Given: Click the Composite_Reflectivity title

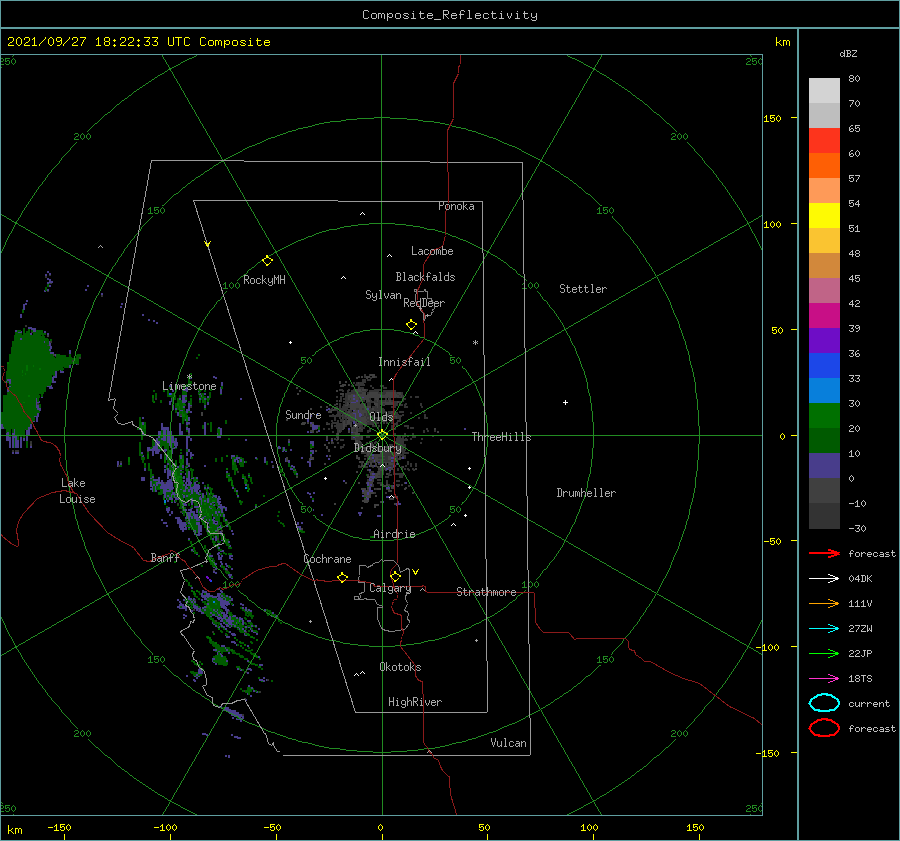Looking at the screenshot, I should [x=449, y=15].
